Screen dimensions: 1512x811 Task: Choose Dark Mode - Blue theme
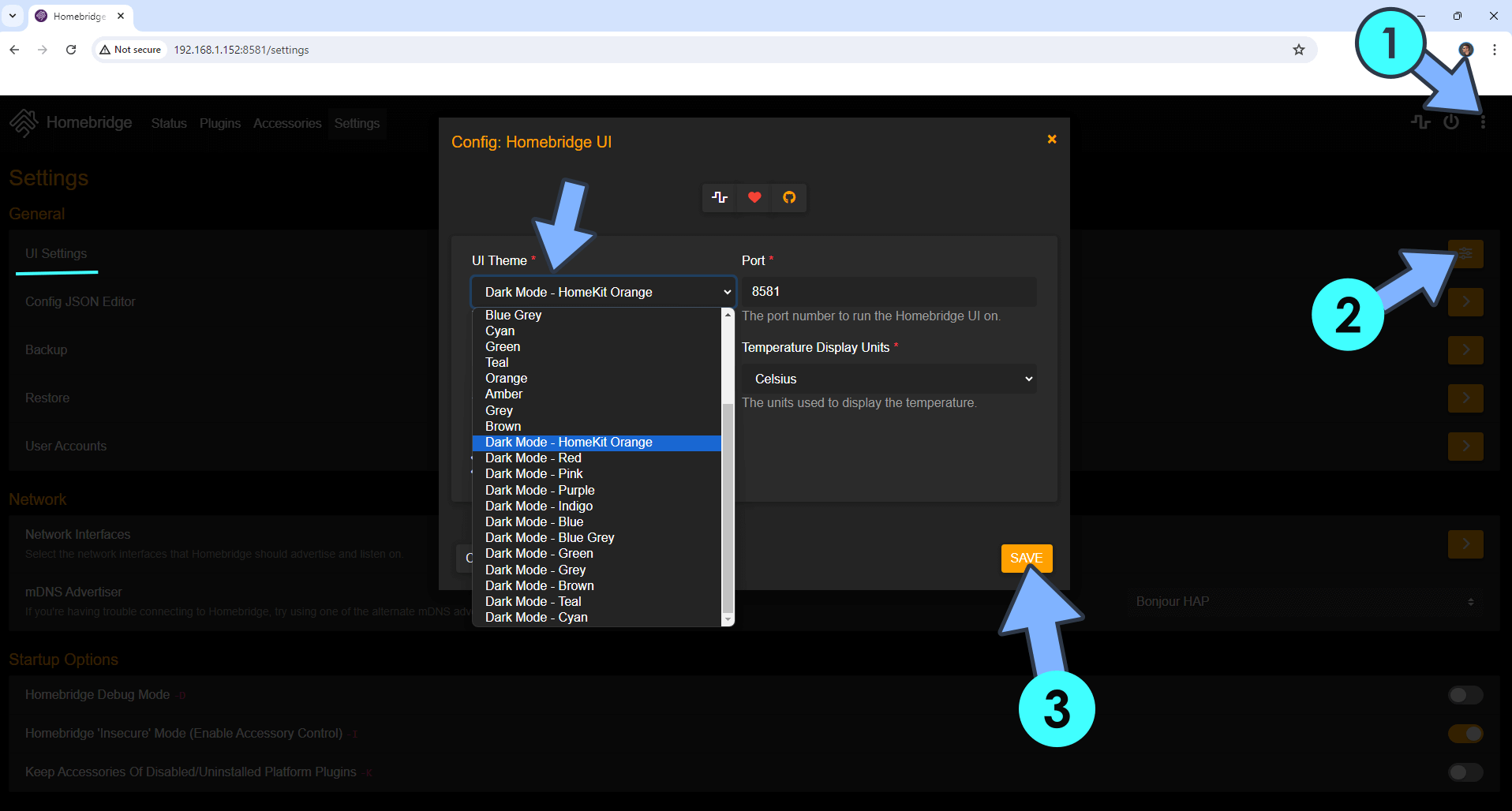(x=597, y=522)
